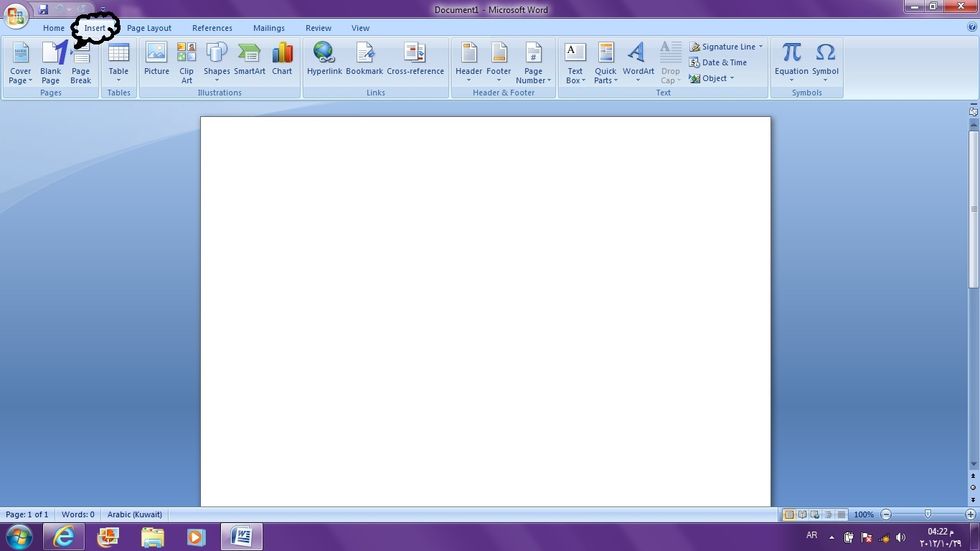The width and height of the screenshot is (980, 551).
Task: Insert a Chart into the document
Action: (282, 60)
